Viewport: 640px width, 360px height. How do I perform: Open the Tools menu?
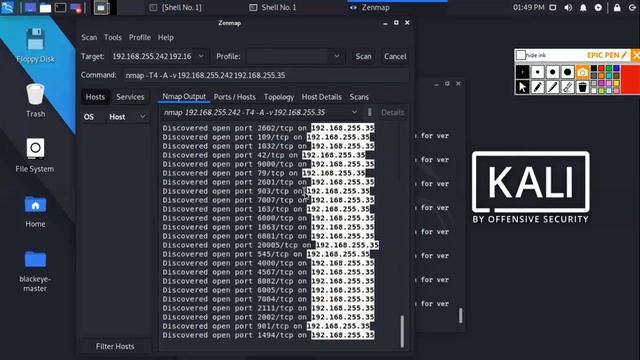click(x=113, y=37)
